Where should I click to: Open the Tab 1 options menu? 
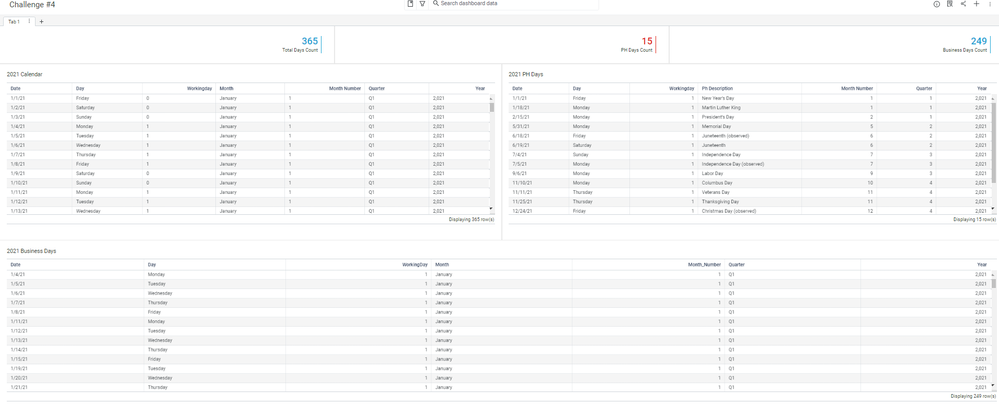point(29,21)
